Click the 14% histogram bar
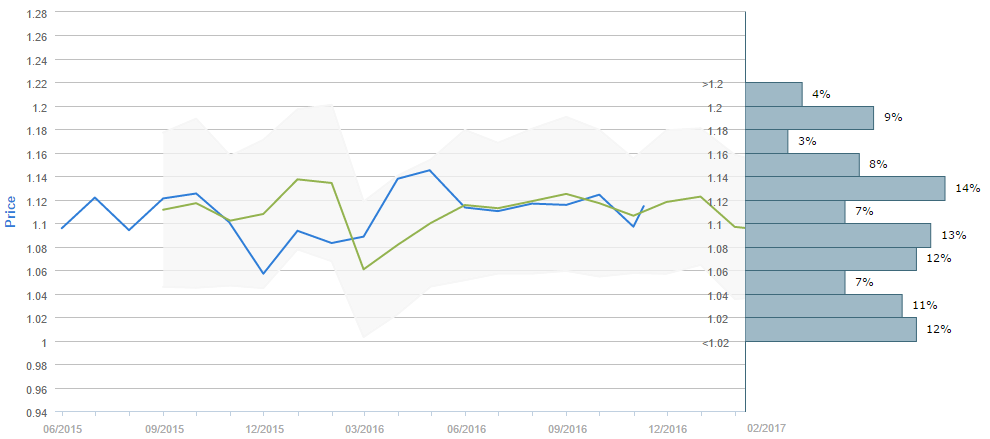This screenshot has width=990, height=439. pos(845,188)
